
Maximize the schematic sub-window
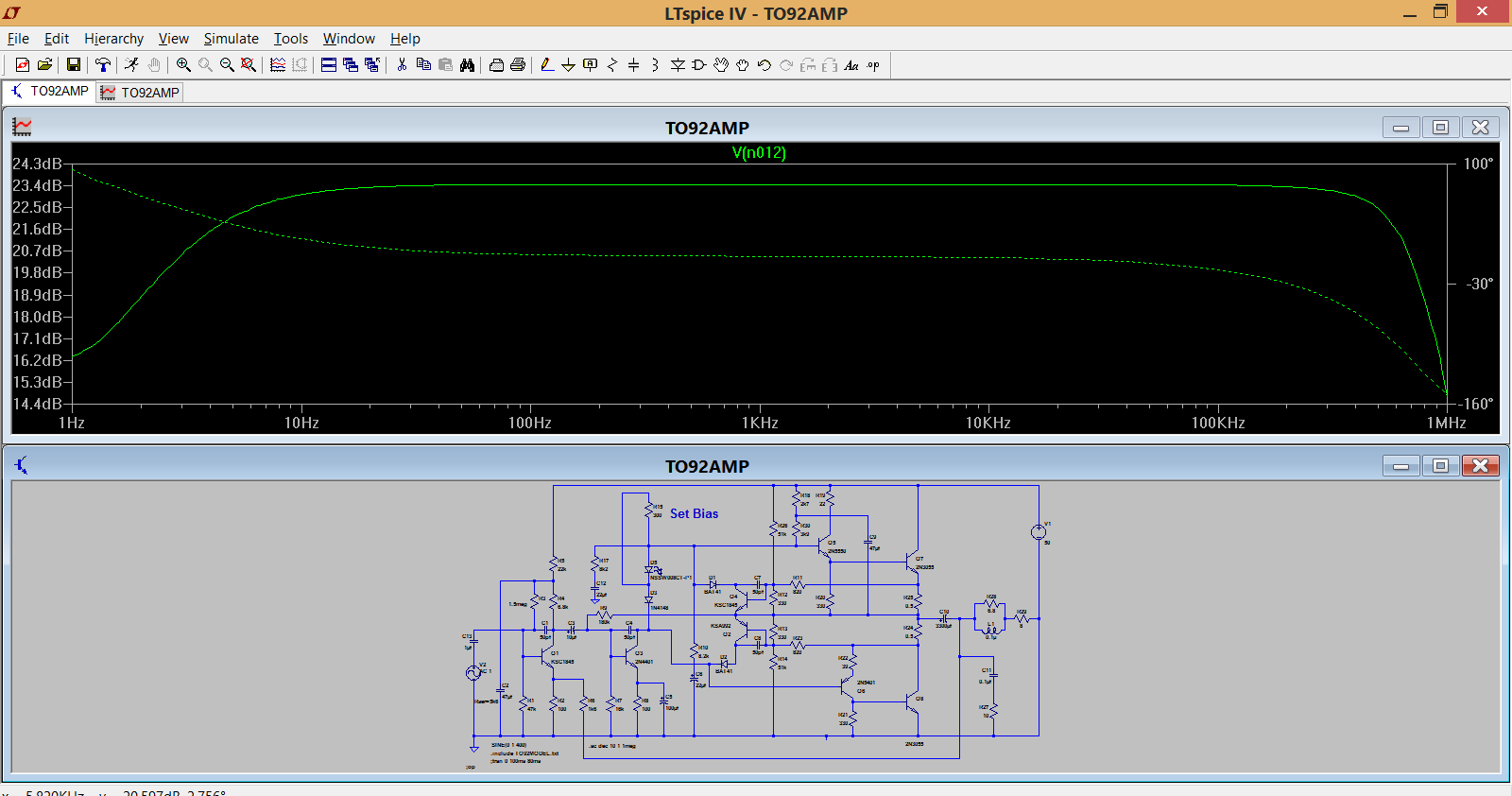coord(1440,466)
